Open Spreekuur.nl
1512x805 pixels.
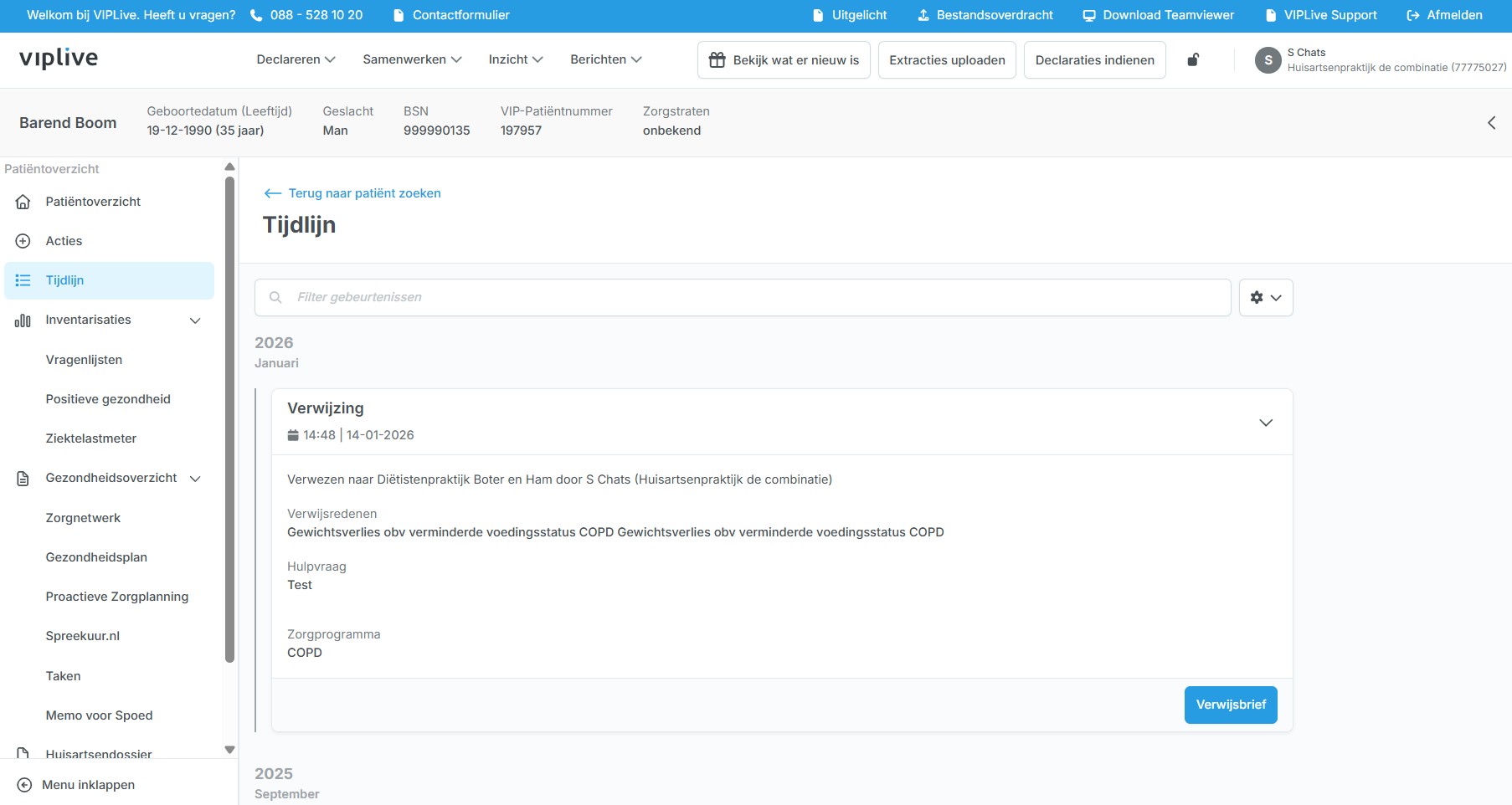click(83, 636)
